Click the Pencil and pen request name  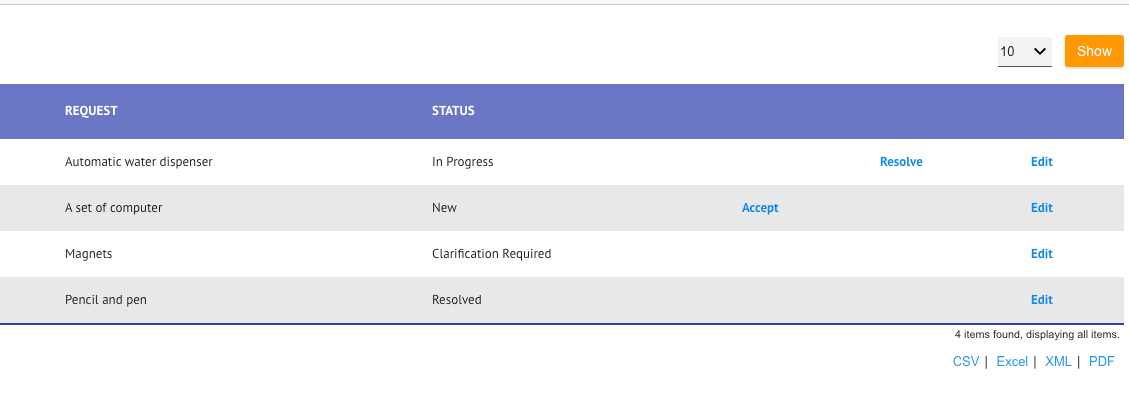pyautogui.click(x=106, y=300)
